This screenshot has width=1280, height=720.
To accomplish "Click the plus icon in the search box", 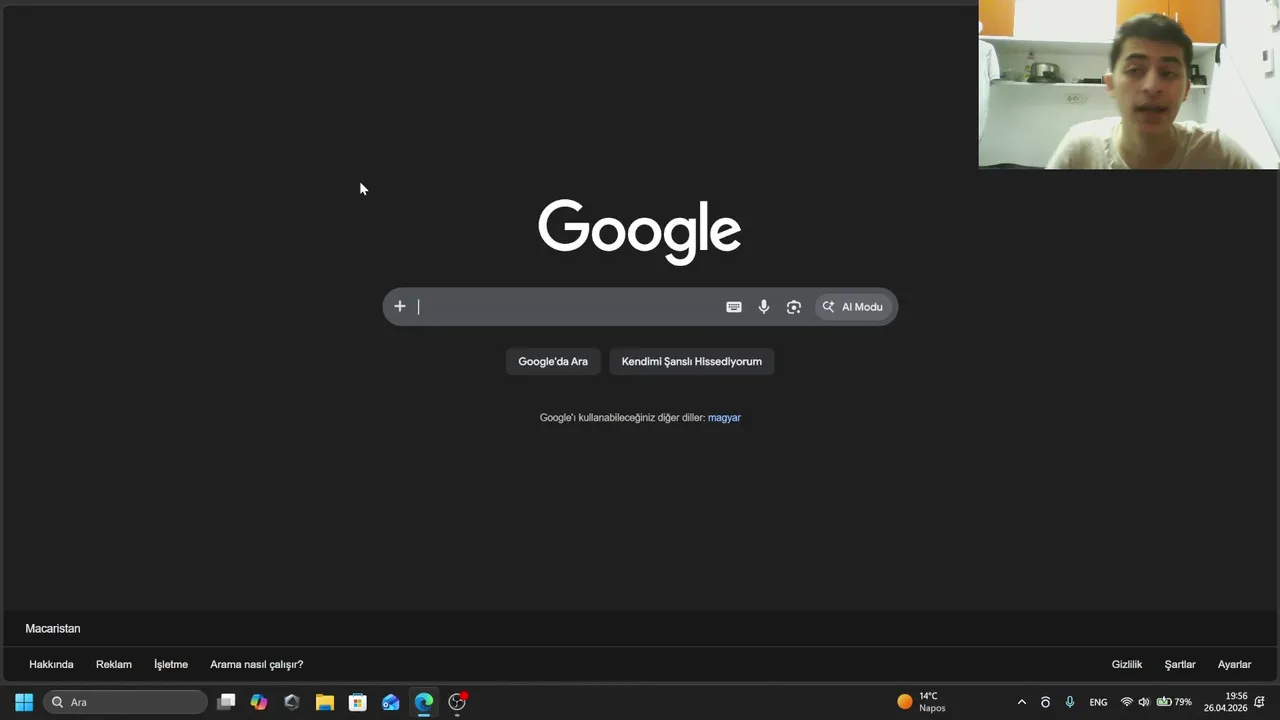I will [399, 307].
